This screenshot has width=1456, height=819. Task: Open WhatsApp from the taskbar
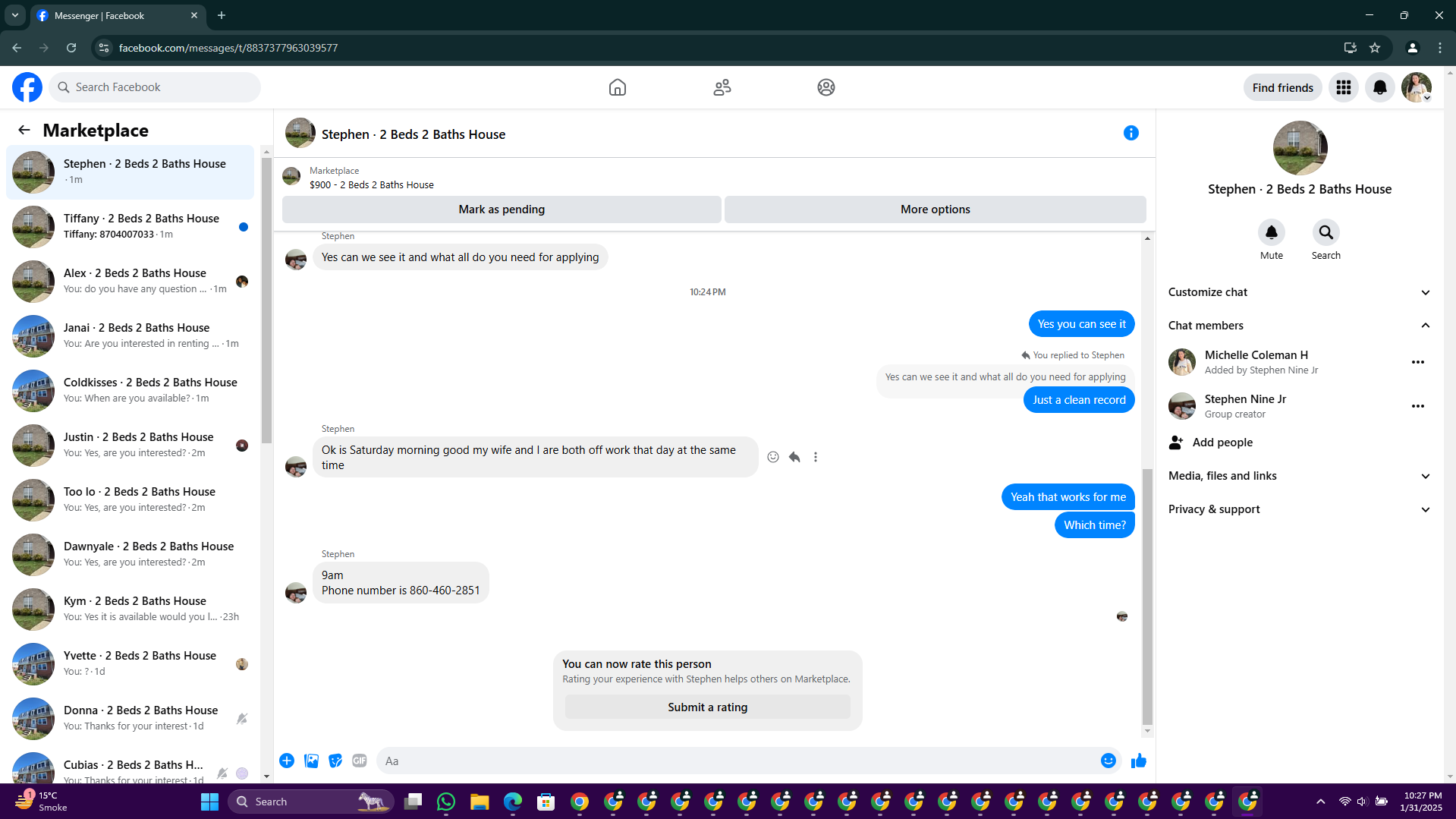coord(446,802)
